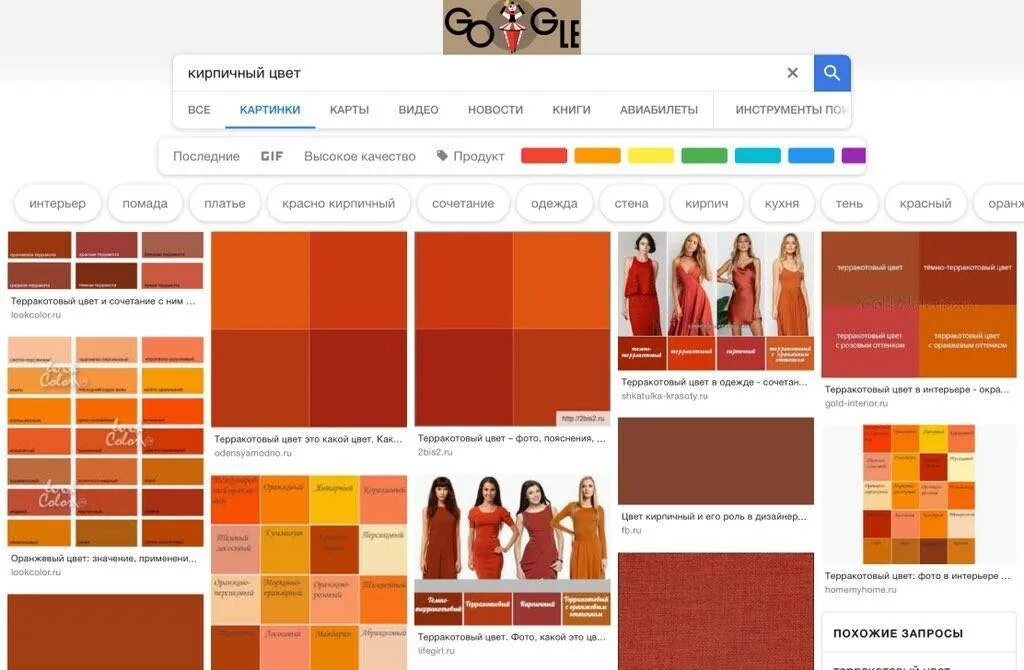The width and height of the screenshot is (1024, 670).
Task: Click 'Терракотовый цвет. Фото, какой это цв...' title
Action: (x=511, y=637)
